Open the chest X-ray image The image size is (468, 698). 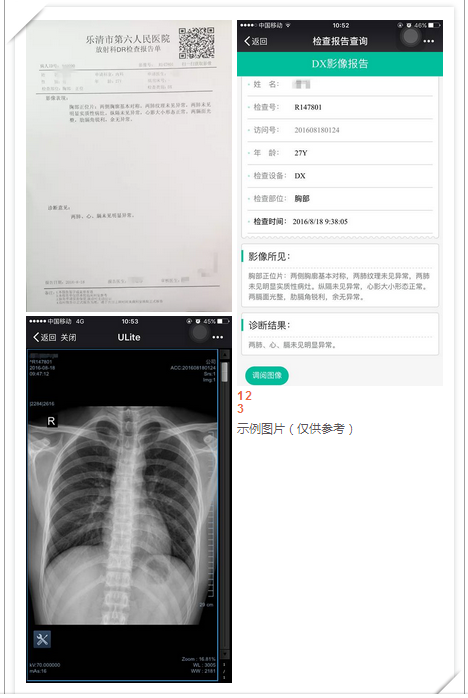pos(123,515)
